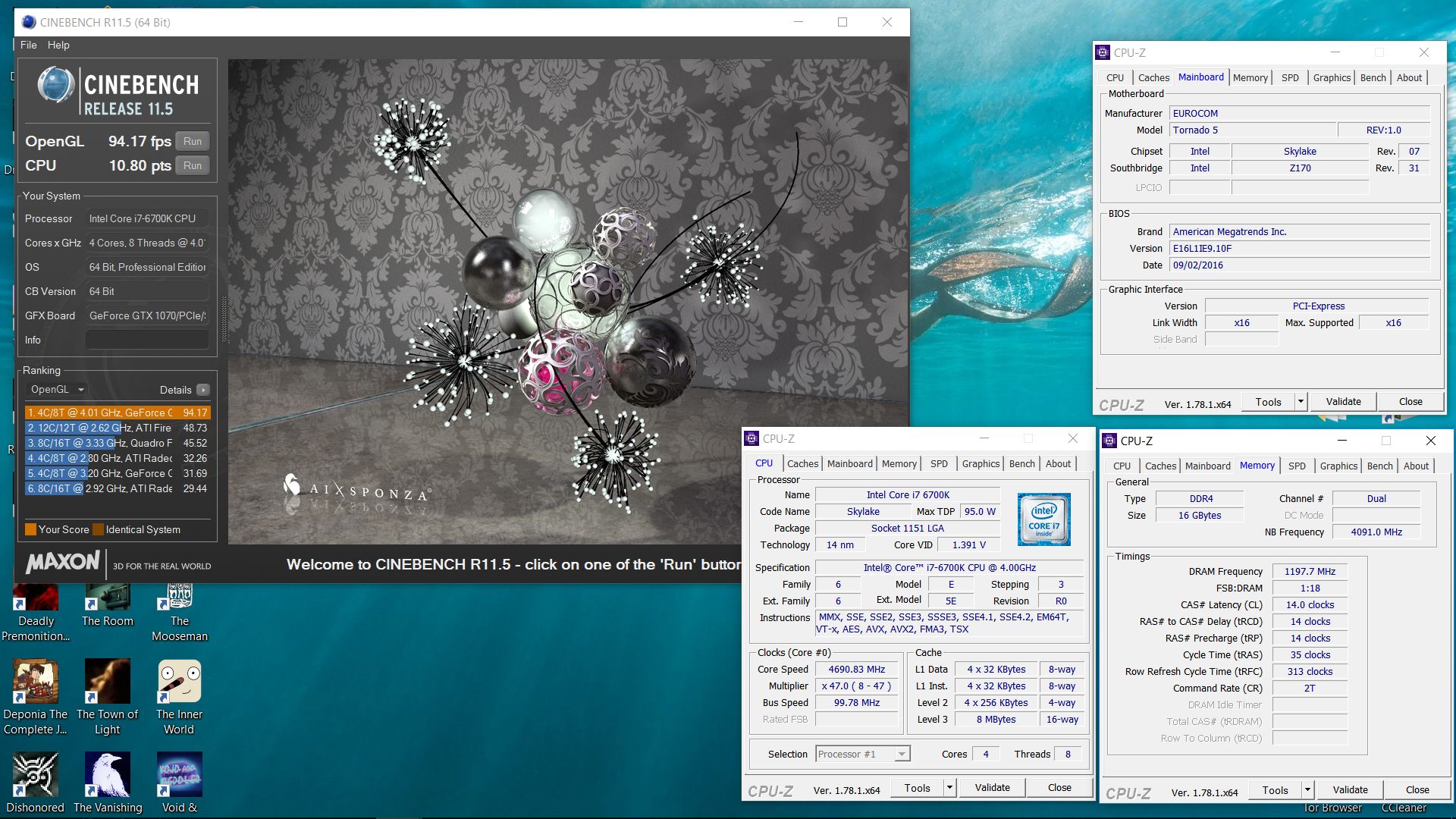This screenshot has height=819, width=1456.
Task: Click CPU-Z CPU window title icon
Action: [x=752, y=438]
